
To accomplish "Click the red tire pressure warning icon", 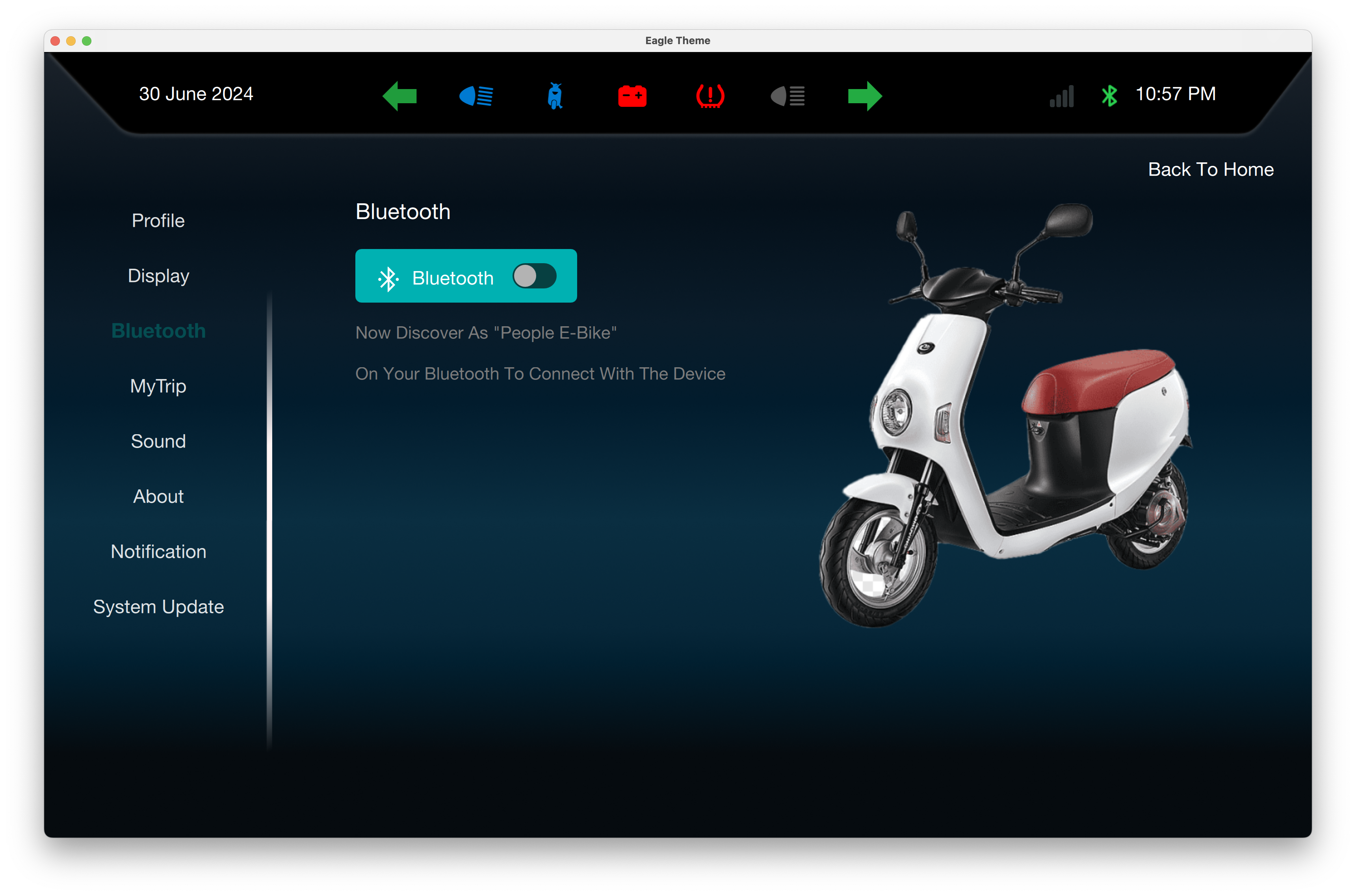I will (x=710, y=95).
